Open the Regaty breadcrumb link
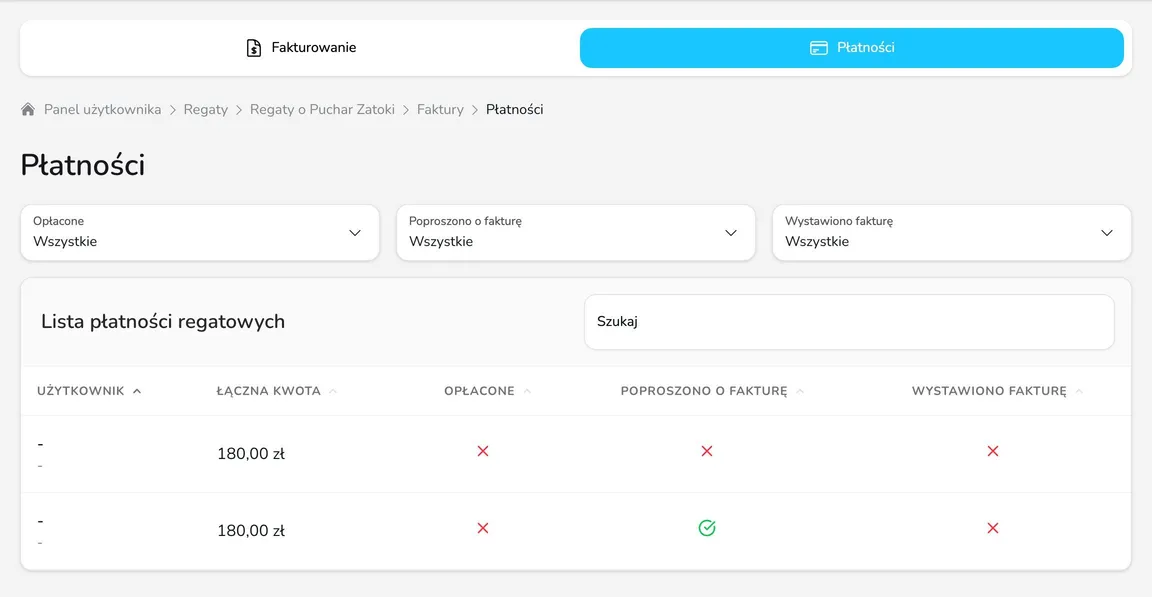Image resolution: width=1152 pixels, height=597 pixels. (x=206, y=109)
